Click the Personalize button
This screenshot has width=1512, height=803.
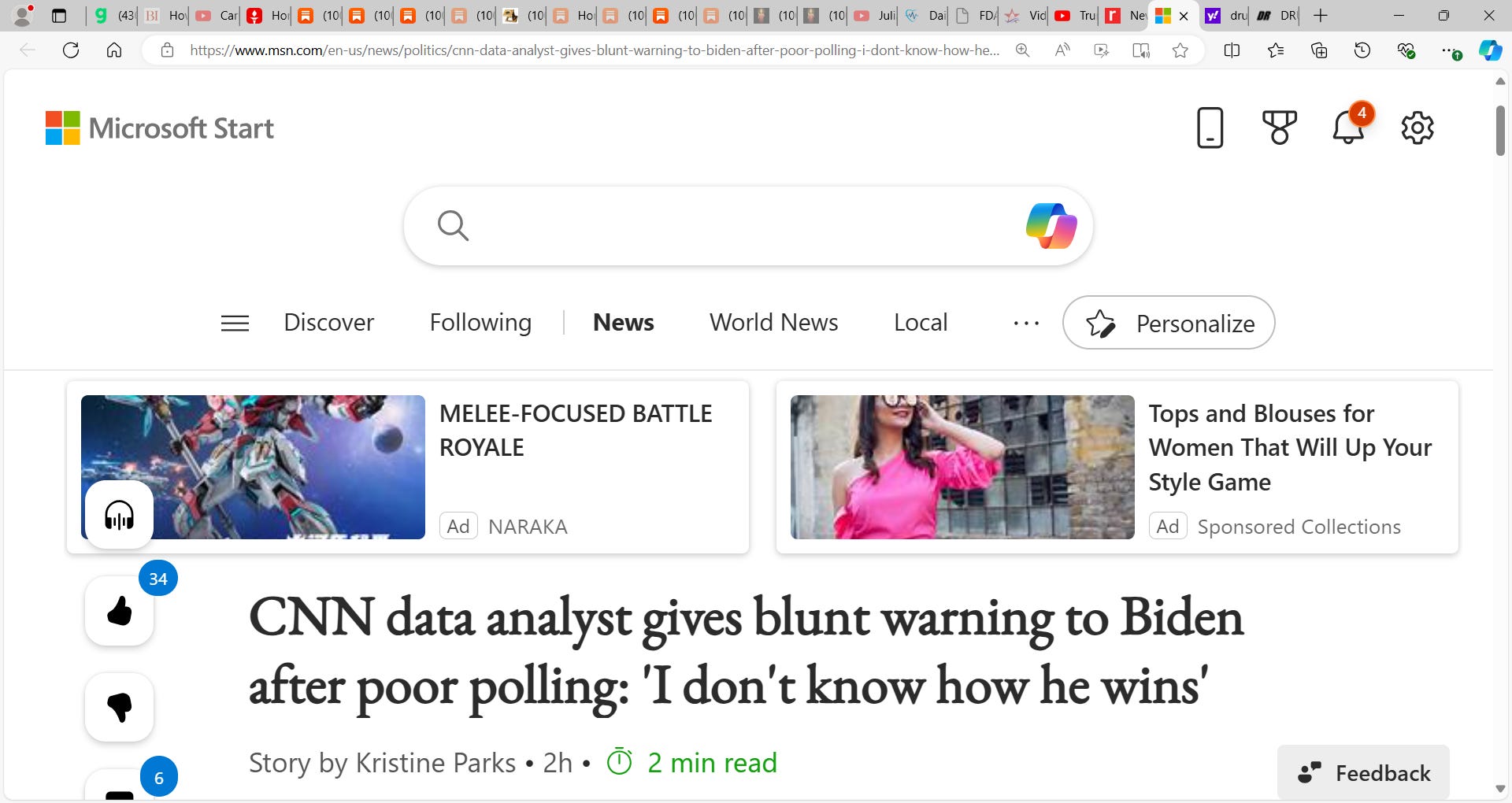1169,323
